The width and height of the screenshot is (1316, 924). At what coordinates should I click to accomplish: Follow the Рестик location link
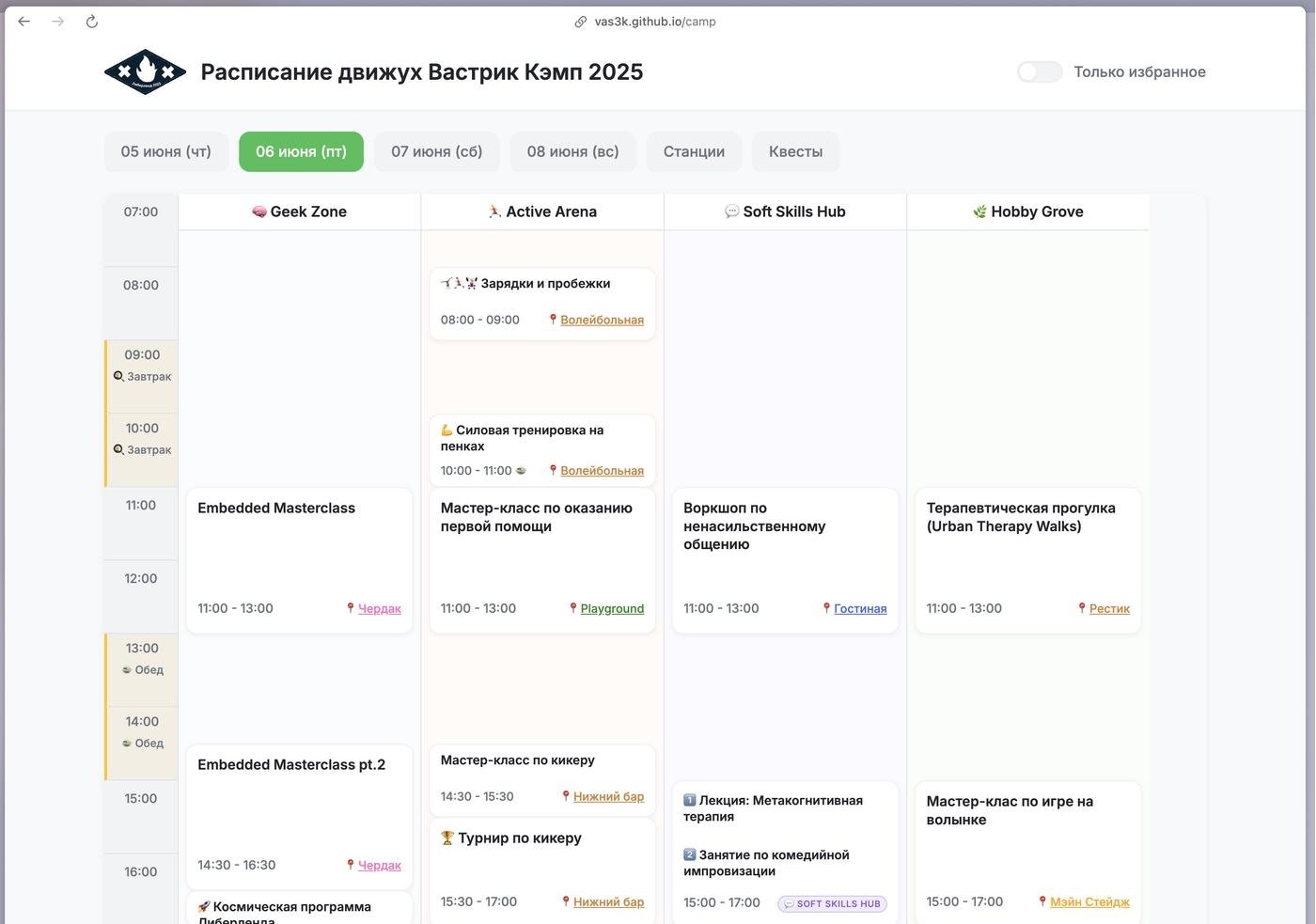[x=1109, y=608]
